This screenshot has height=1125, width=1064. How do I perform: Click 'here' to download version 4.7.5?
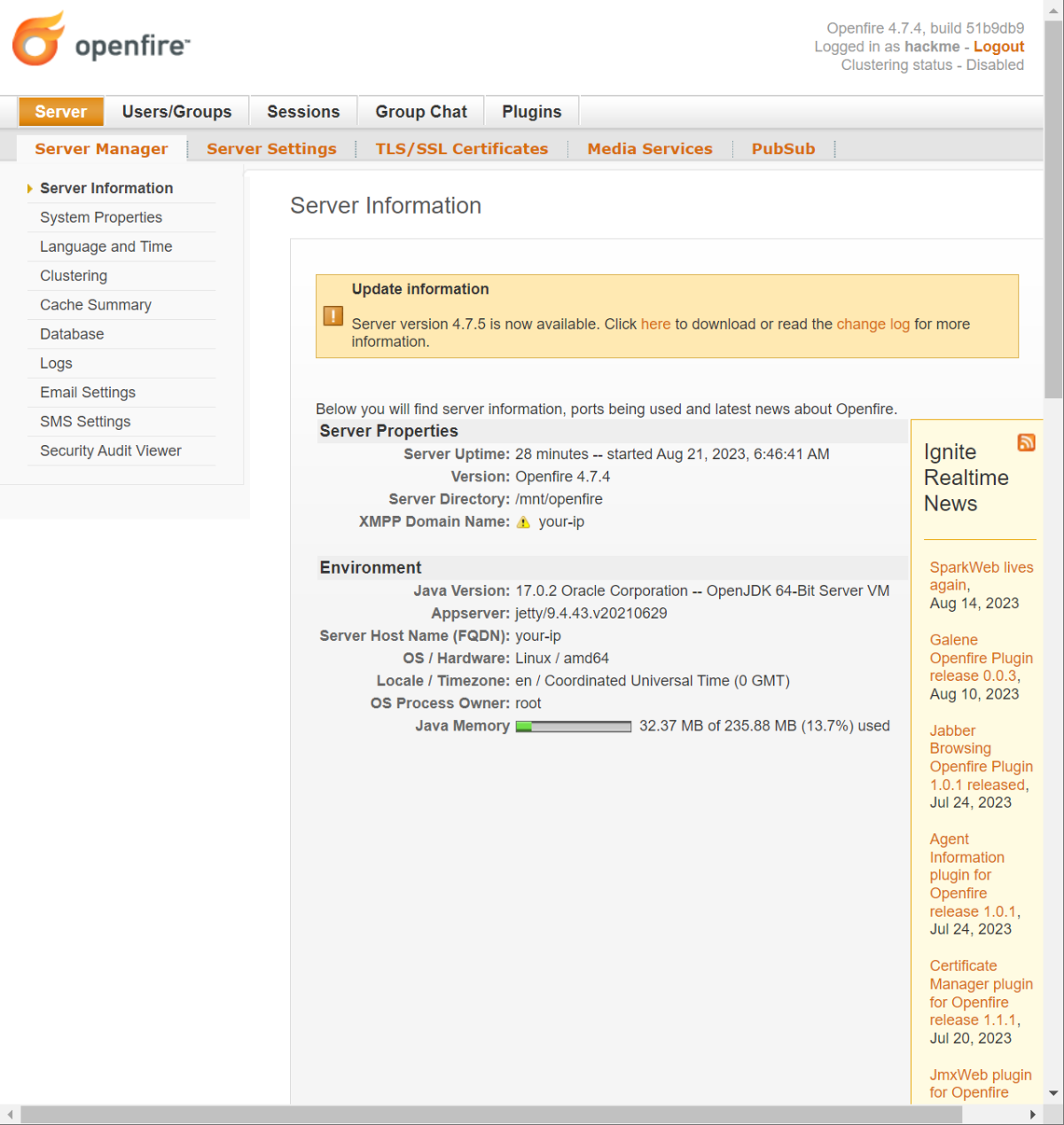[656, 324]
